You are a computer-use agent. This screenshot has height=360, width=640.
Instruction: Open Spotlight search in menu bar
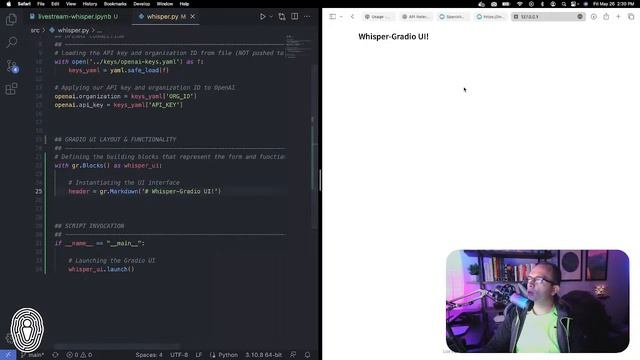click(564, 4)
